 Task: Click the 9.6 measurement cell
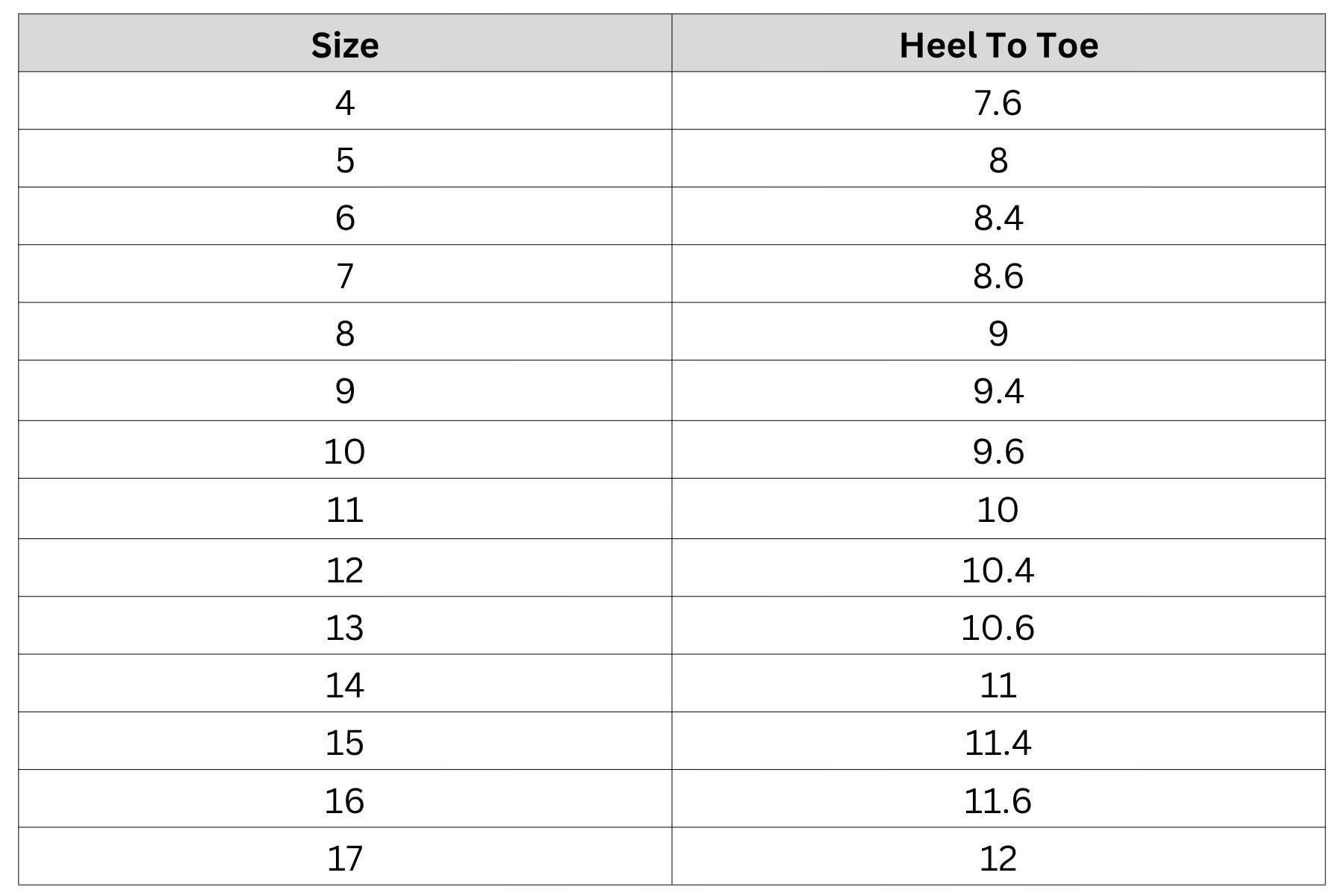(x=998, y=449)
